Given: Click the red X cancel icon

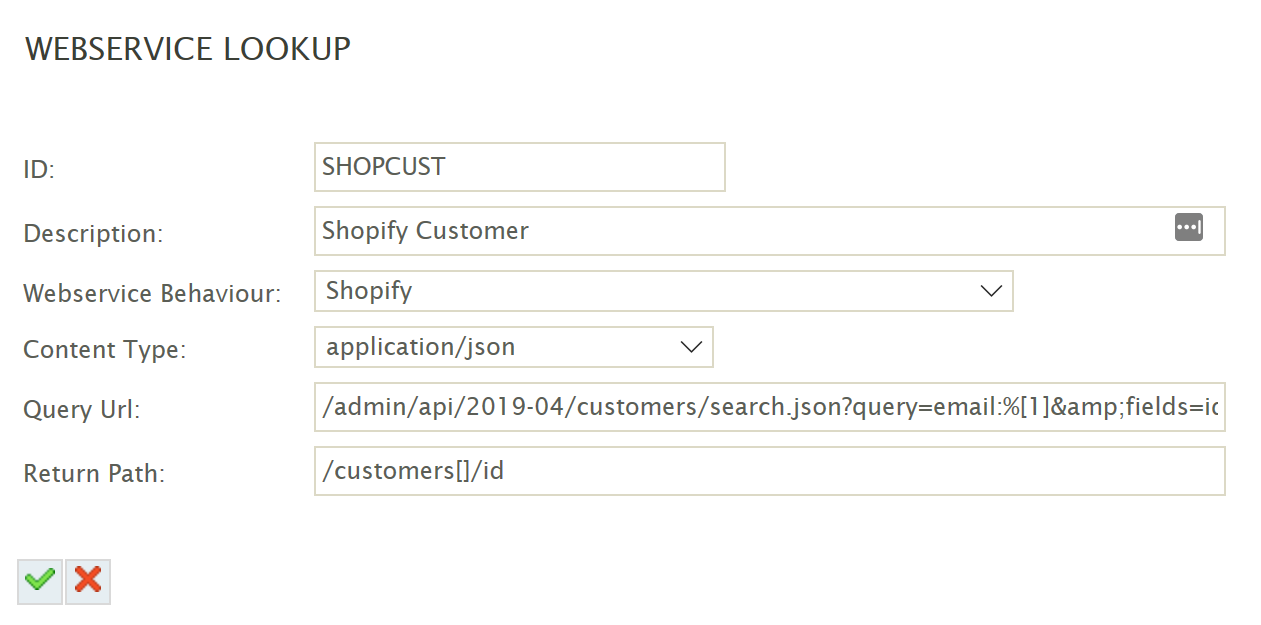Looking at the screenshot, I should click(x=88, y=581).
